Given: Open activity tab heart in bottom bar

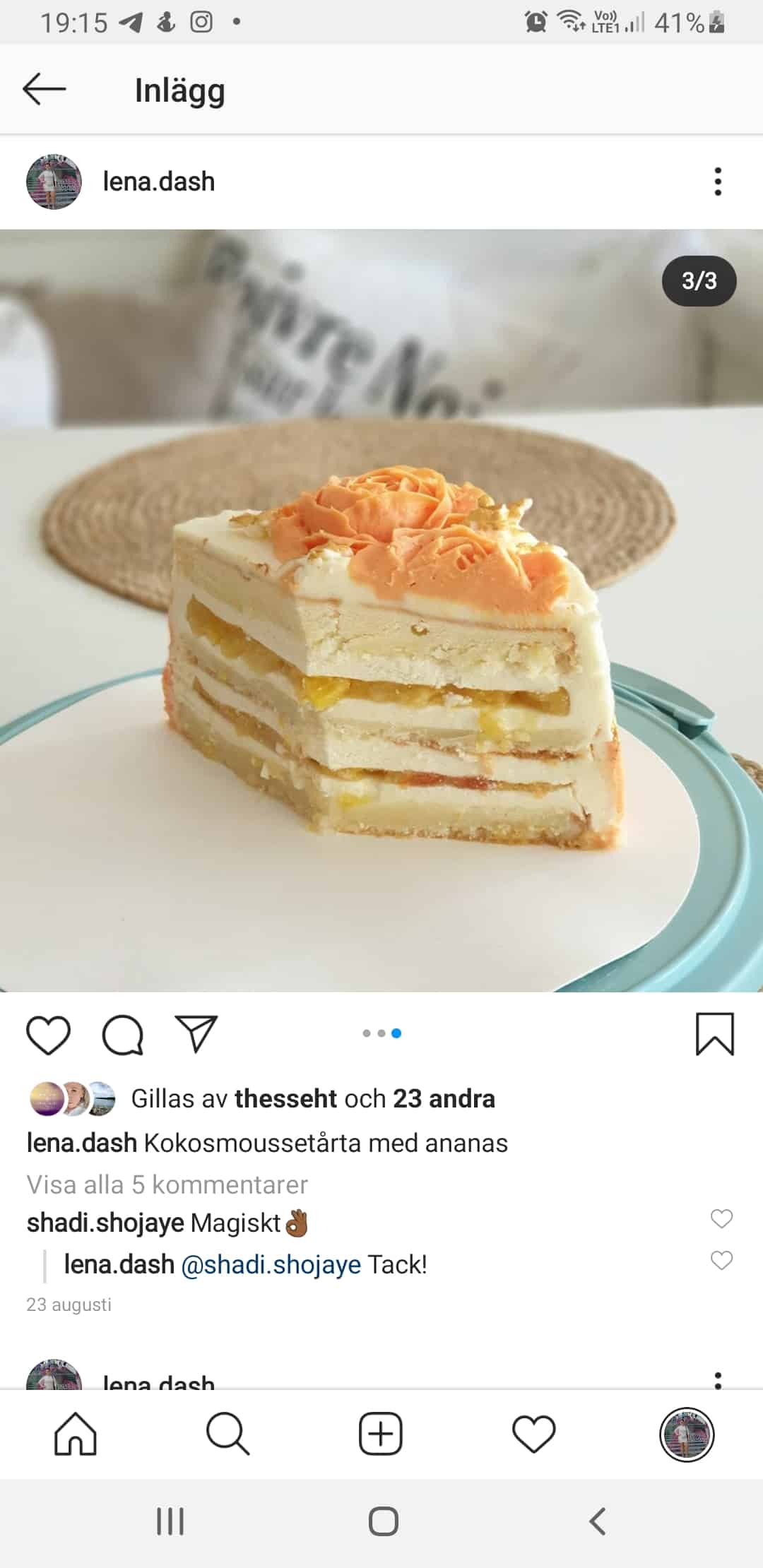Looking at the screenshot, I should pyautogui.click(x=533, y=1435).
